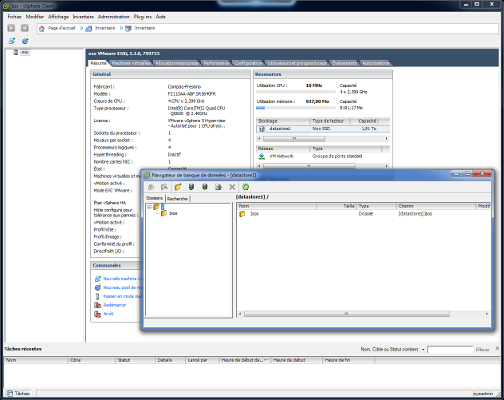Click the tasks filter text input field
This screenshot has width=504, height=400.
450,350
